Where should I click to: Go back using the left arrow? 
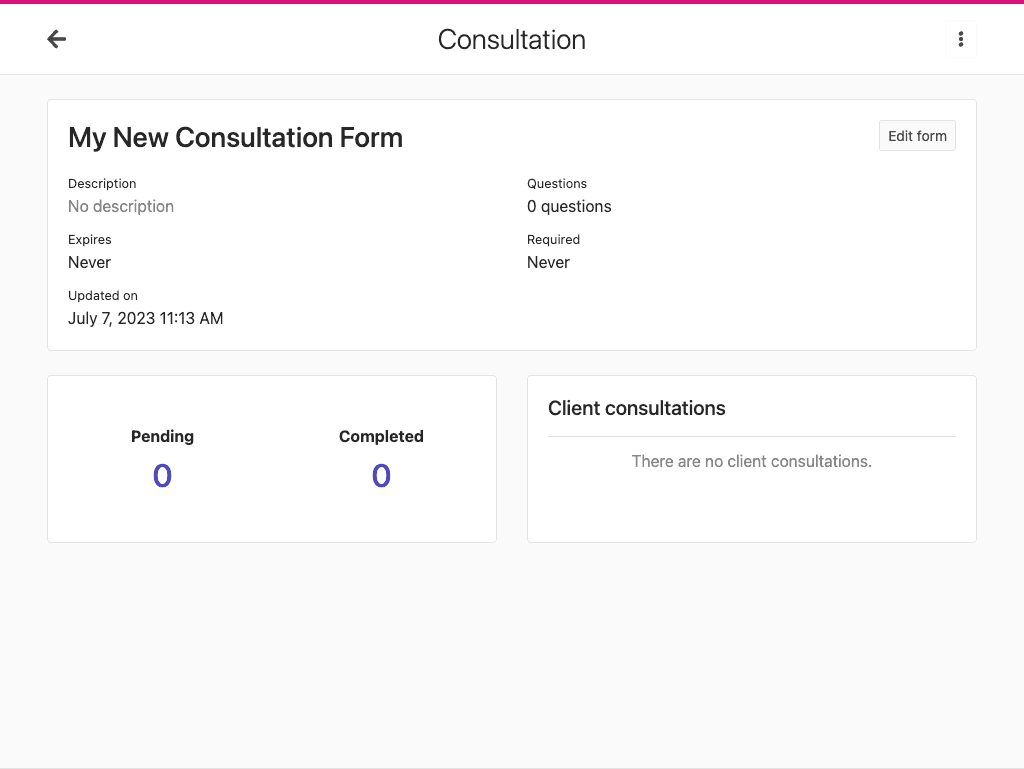pyautogui.click(x=57, y=39)
